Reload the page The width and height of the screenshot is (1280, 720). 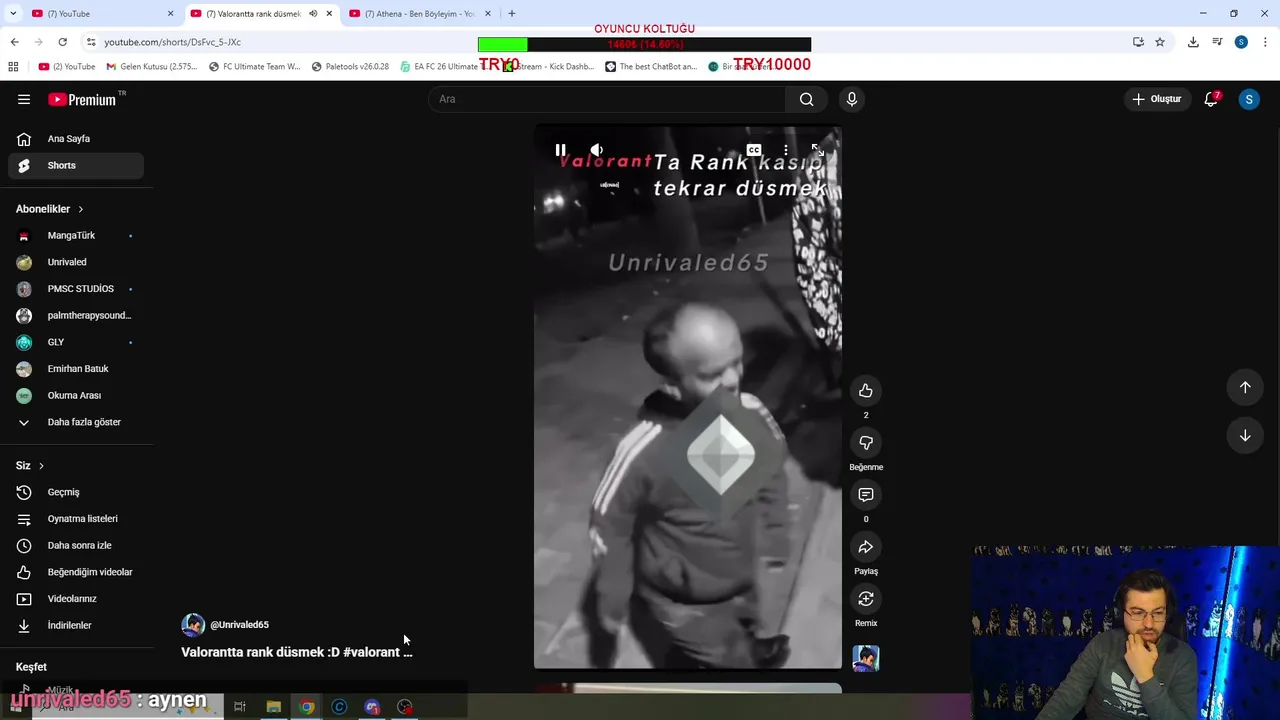pos(62,42)
